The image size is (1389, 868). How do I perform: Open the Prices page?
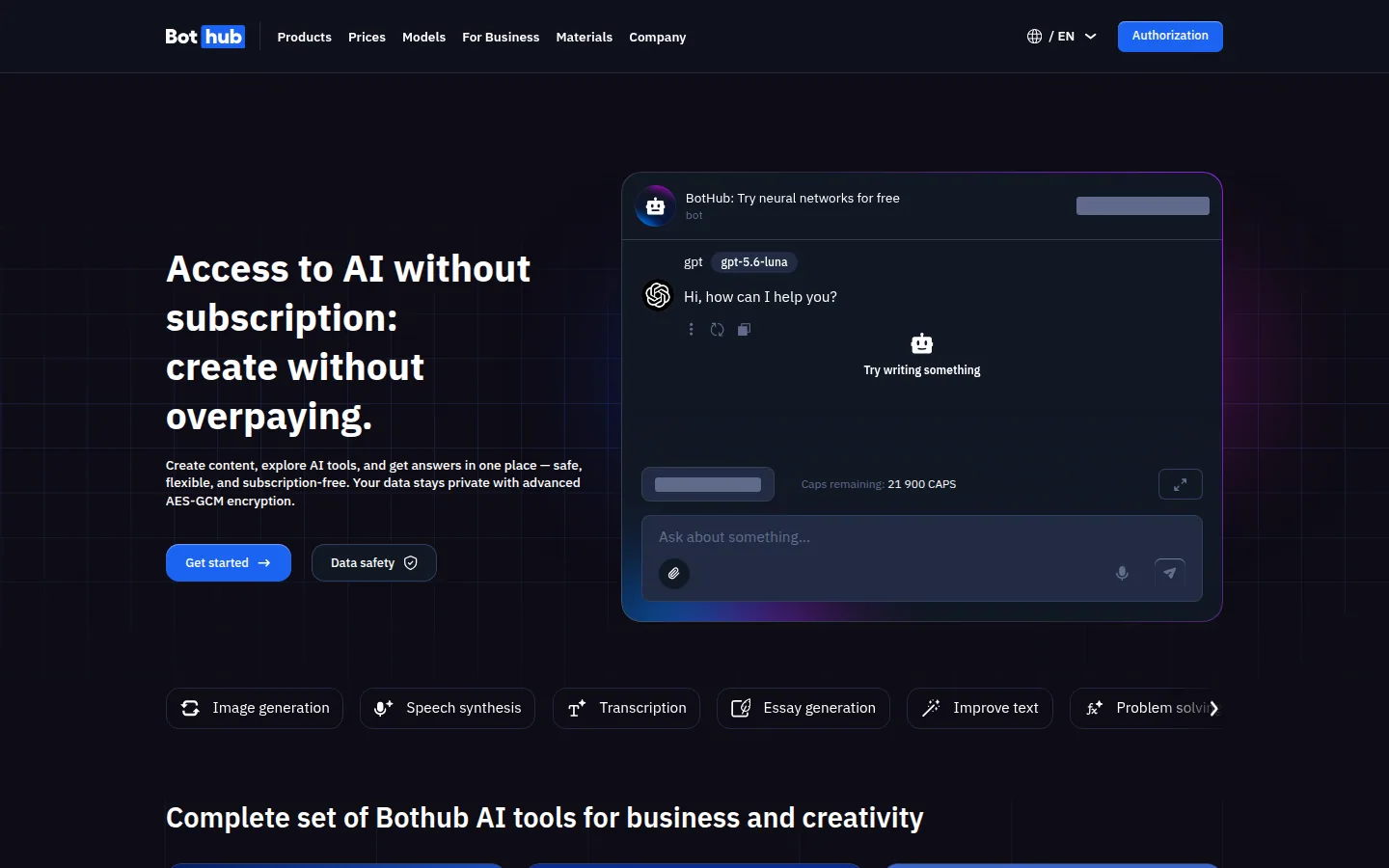point(367,37)
